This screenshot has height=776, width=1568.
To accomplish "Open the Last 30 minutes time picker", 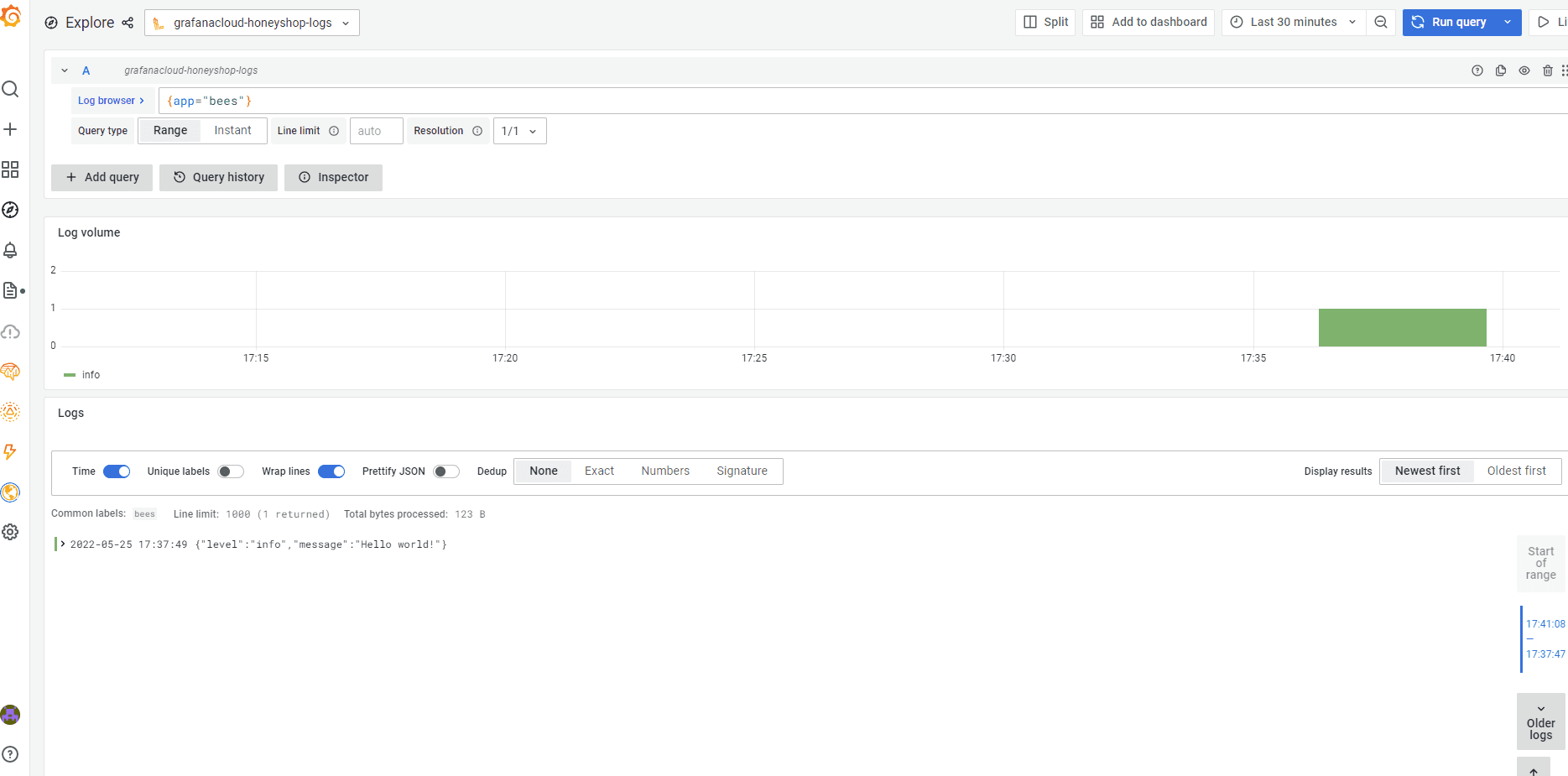I will (1293, 23).
